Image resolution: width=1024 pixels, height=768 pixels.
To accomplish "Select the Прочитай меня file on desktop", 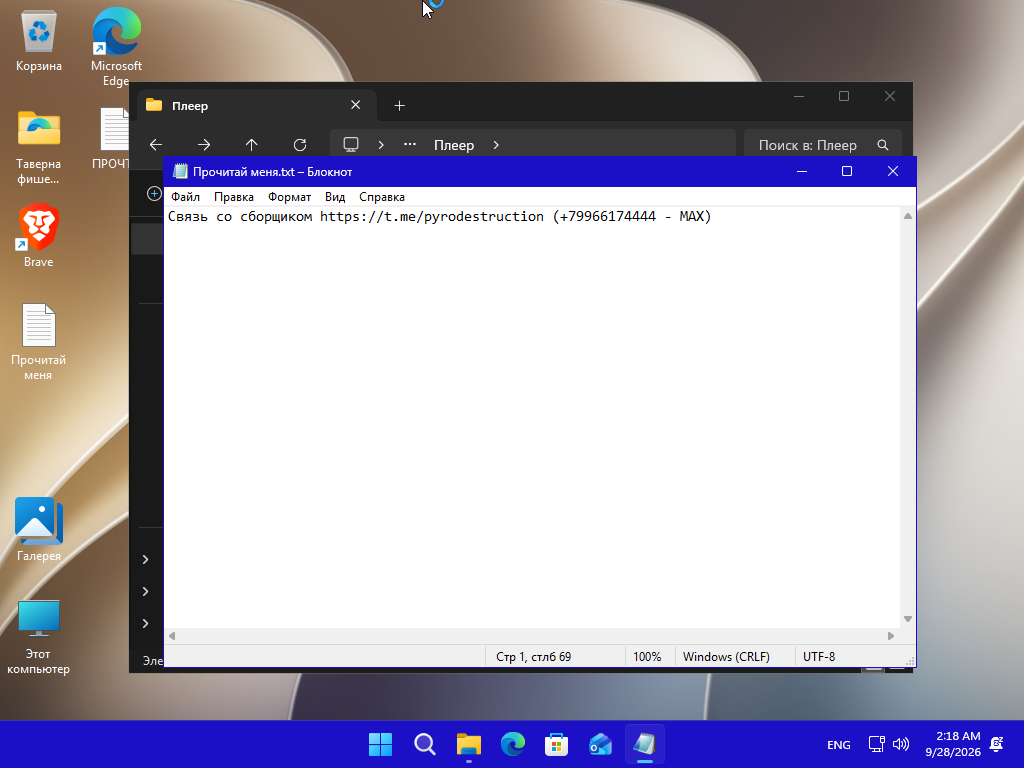I will pyautogui.click(x=39, y=342).
